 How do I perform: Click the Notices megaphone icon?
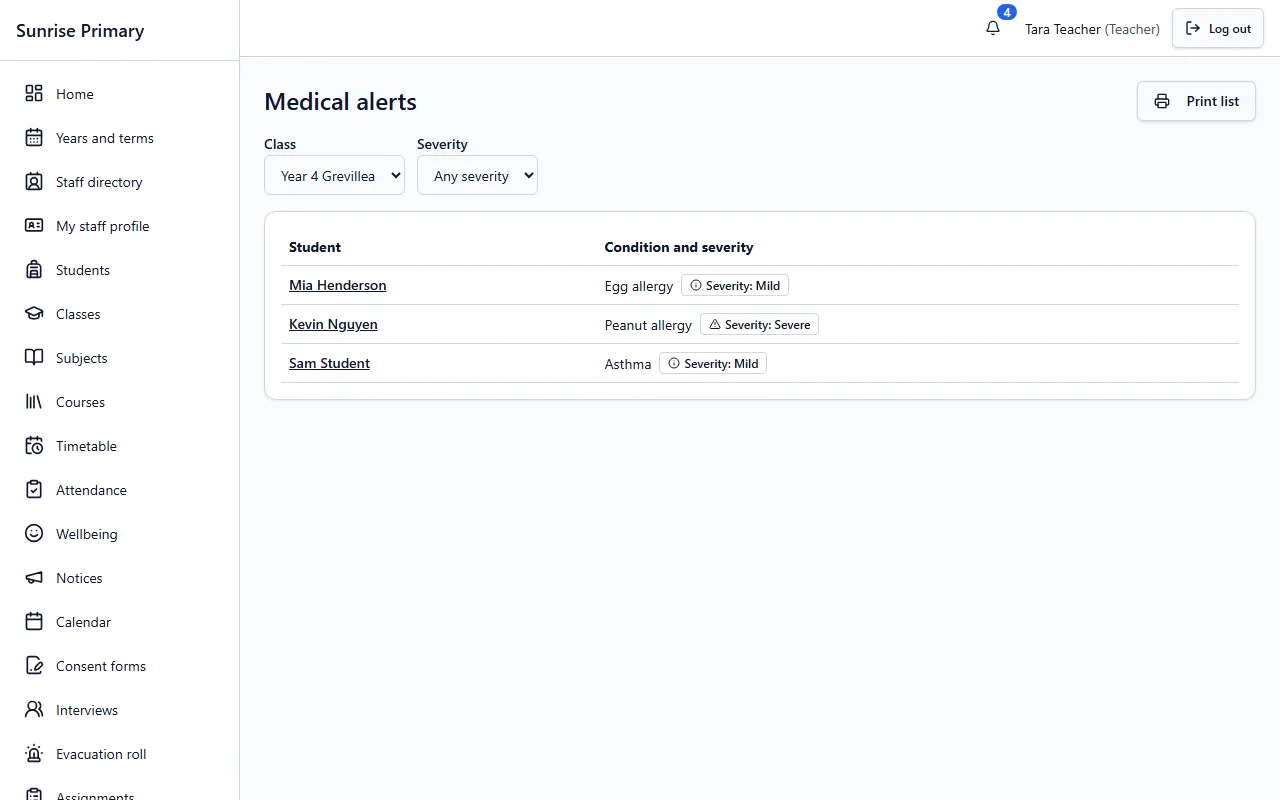point(34,578)
